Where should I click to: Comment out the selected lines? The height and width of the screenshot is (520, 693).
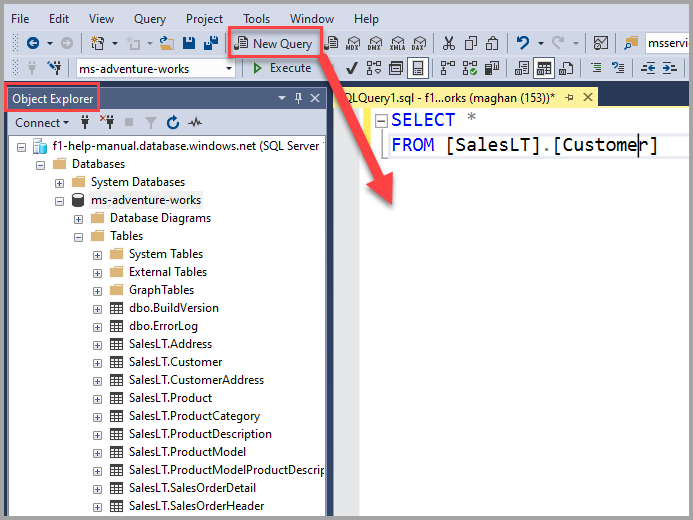point(596,68)
